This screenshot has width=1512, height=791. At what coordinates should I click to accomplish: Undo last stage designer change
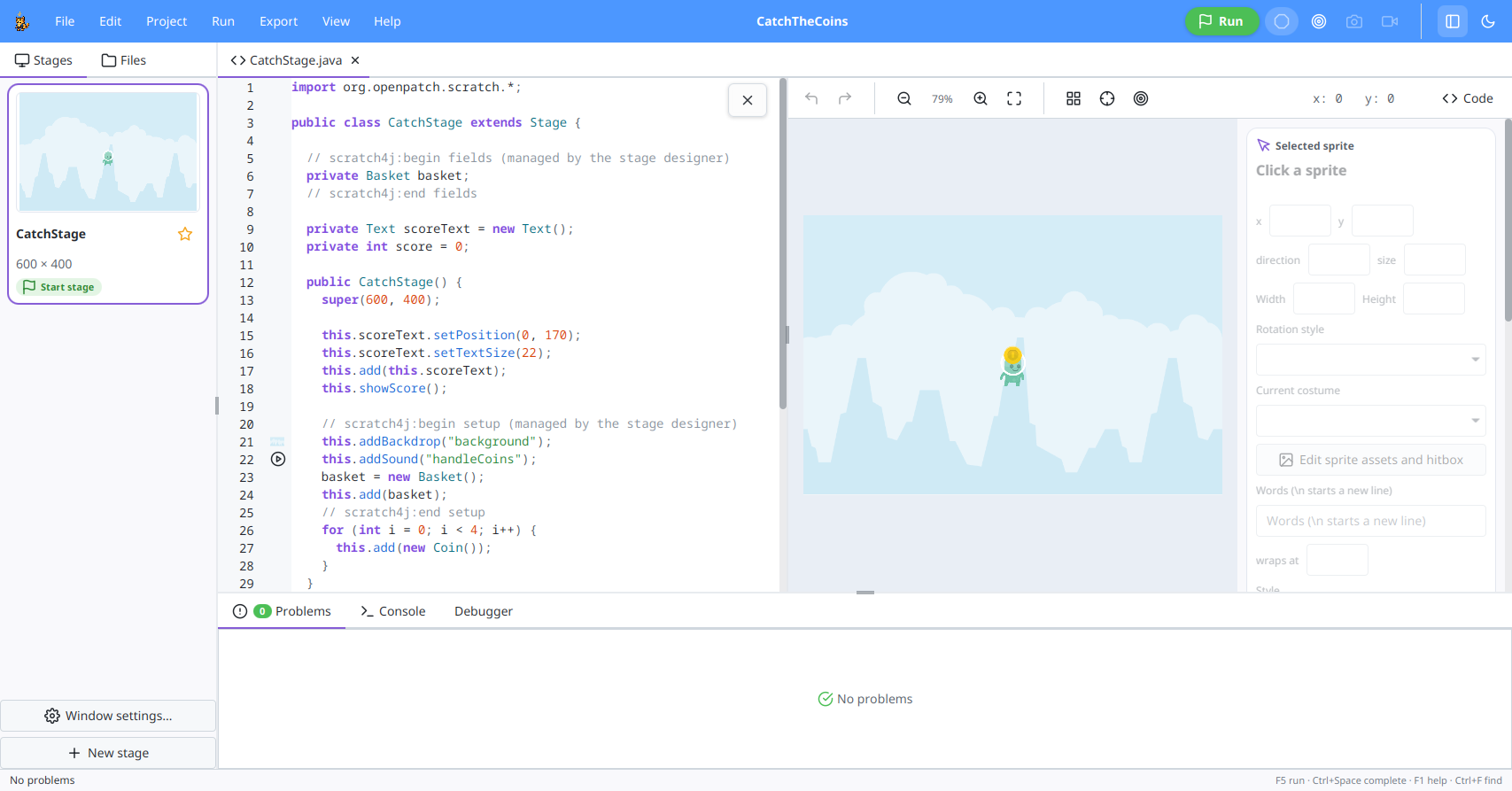coord(811,98)
